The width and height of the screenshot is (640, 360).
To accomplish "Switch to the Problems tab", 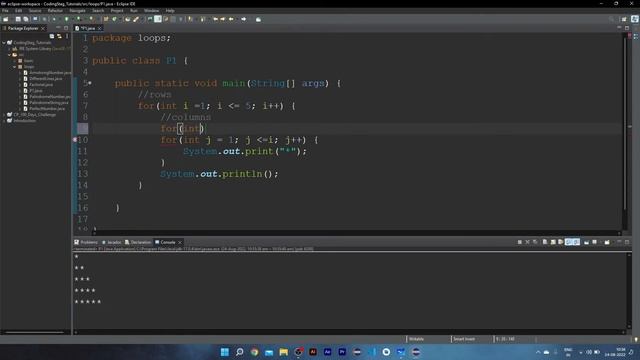I will point(86,242).
